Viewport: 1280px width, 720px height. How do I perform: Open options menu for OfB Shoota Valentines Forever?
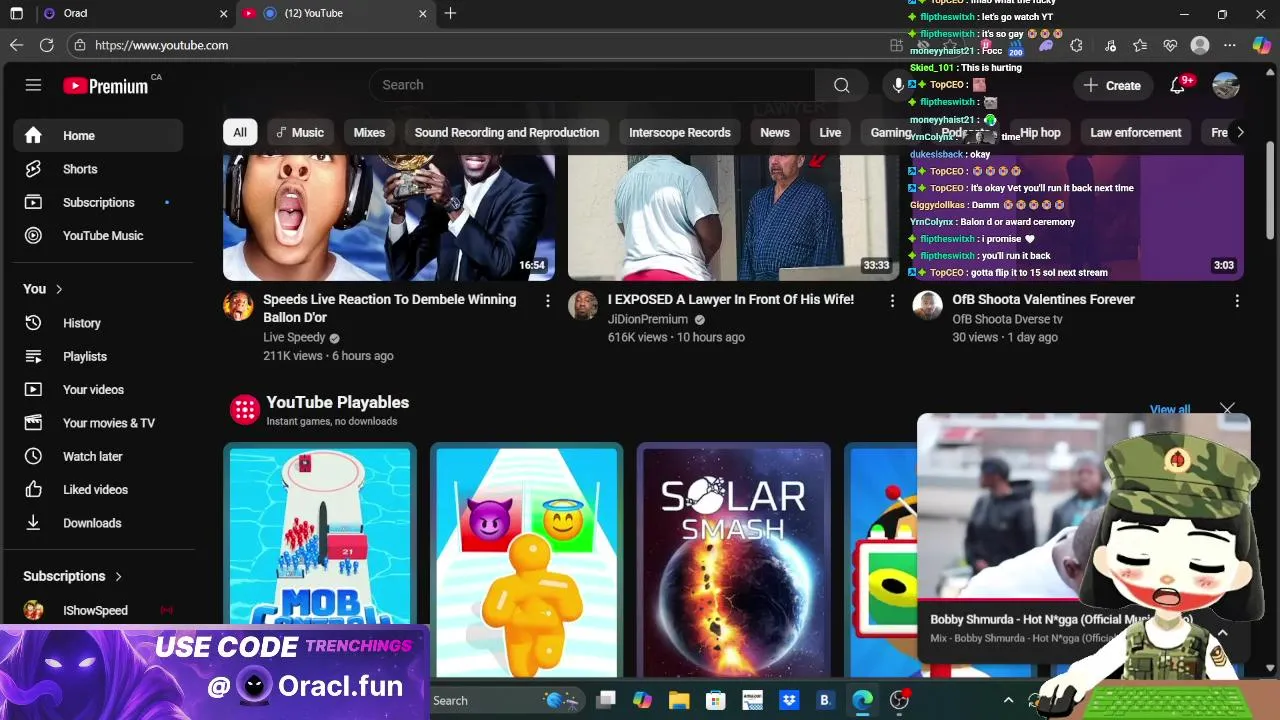pyautogui.click(x=1237, y=301)
